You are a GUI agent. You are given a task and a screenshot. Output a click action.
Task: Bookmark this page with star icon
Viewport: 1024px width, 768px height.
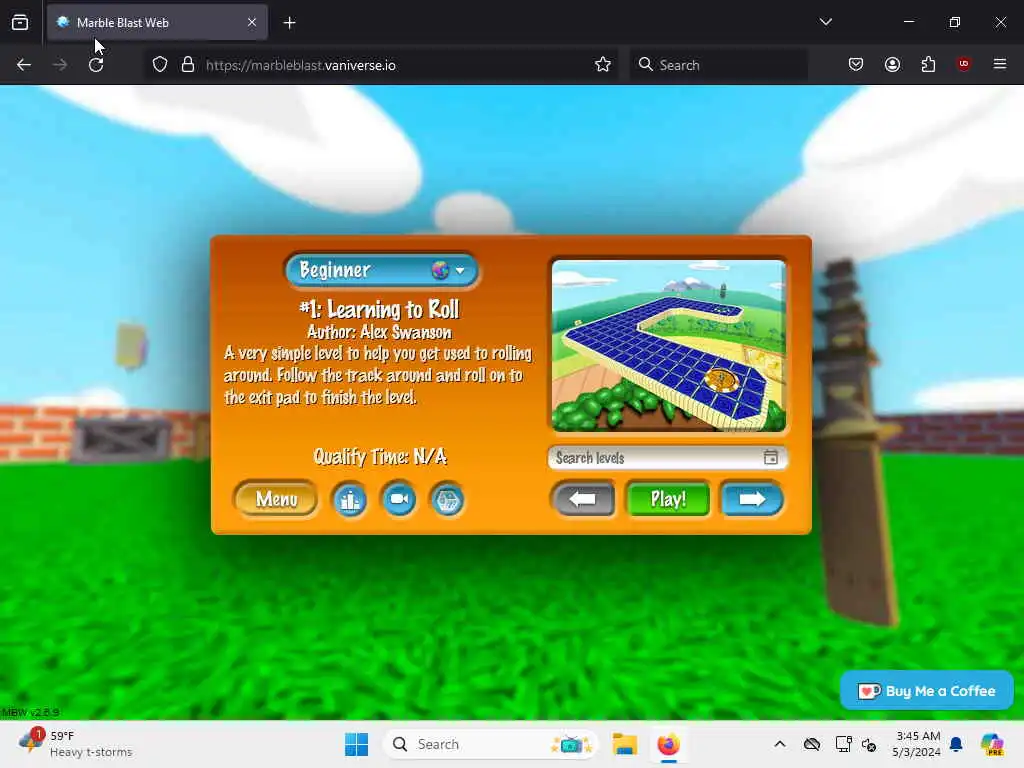click(603, 65)
